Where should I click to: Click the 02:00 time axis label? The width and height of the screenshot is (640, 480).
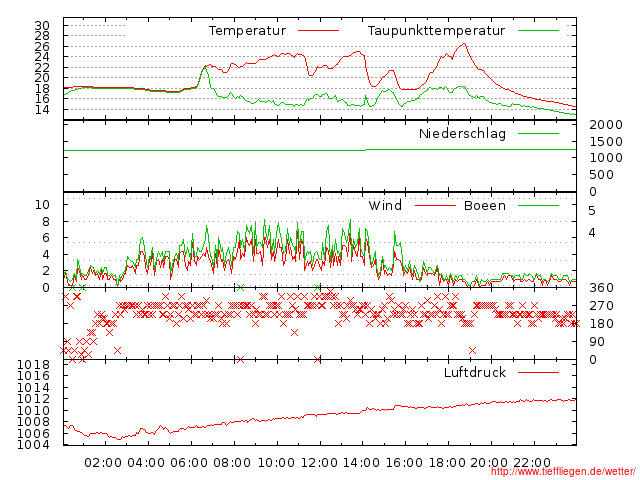tap(103, 463)
